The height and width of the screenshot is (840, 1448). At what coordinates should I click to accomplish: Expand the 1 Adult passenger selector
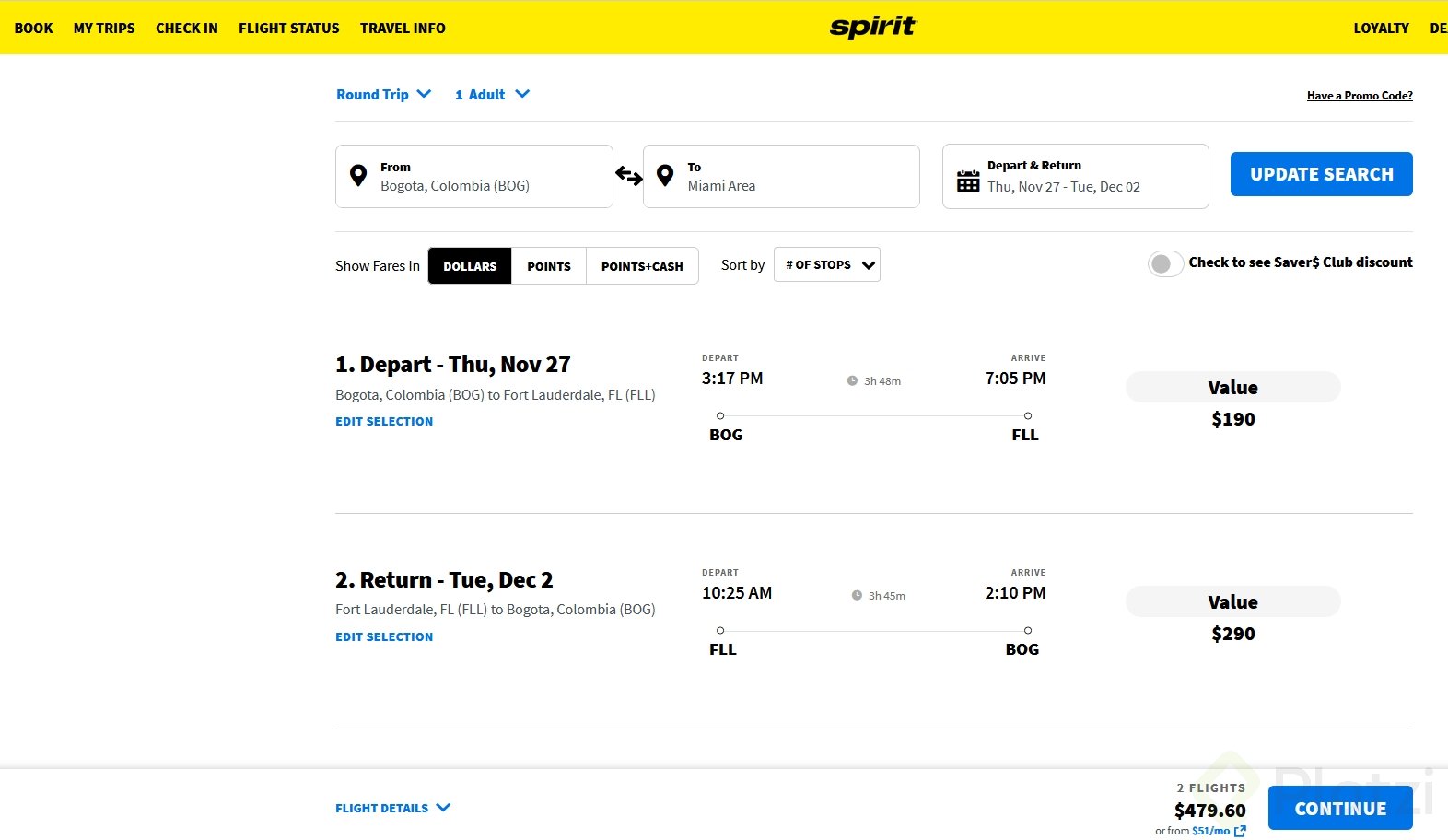(x=492, y=94)
